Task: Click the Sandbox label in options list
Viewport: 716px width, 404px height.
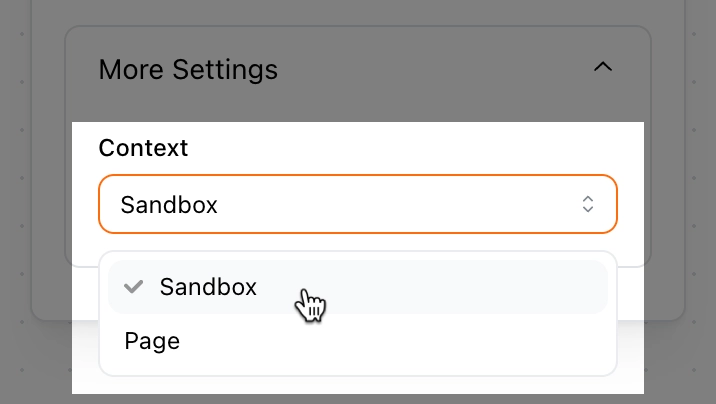Action: coord(208,287)
